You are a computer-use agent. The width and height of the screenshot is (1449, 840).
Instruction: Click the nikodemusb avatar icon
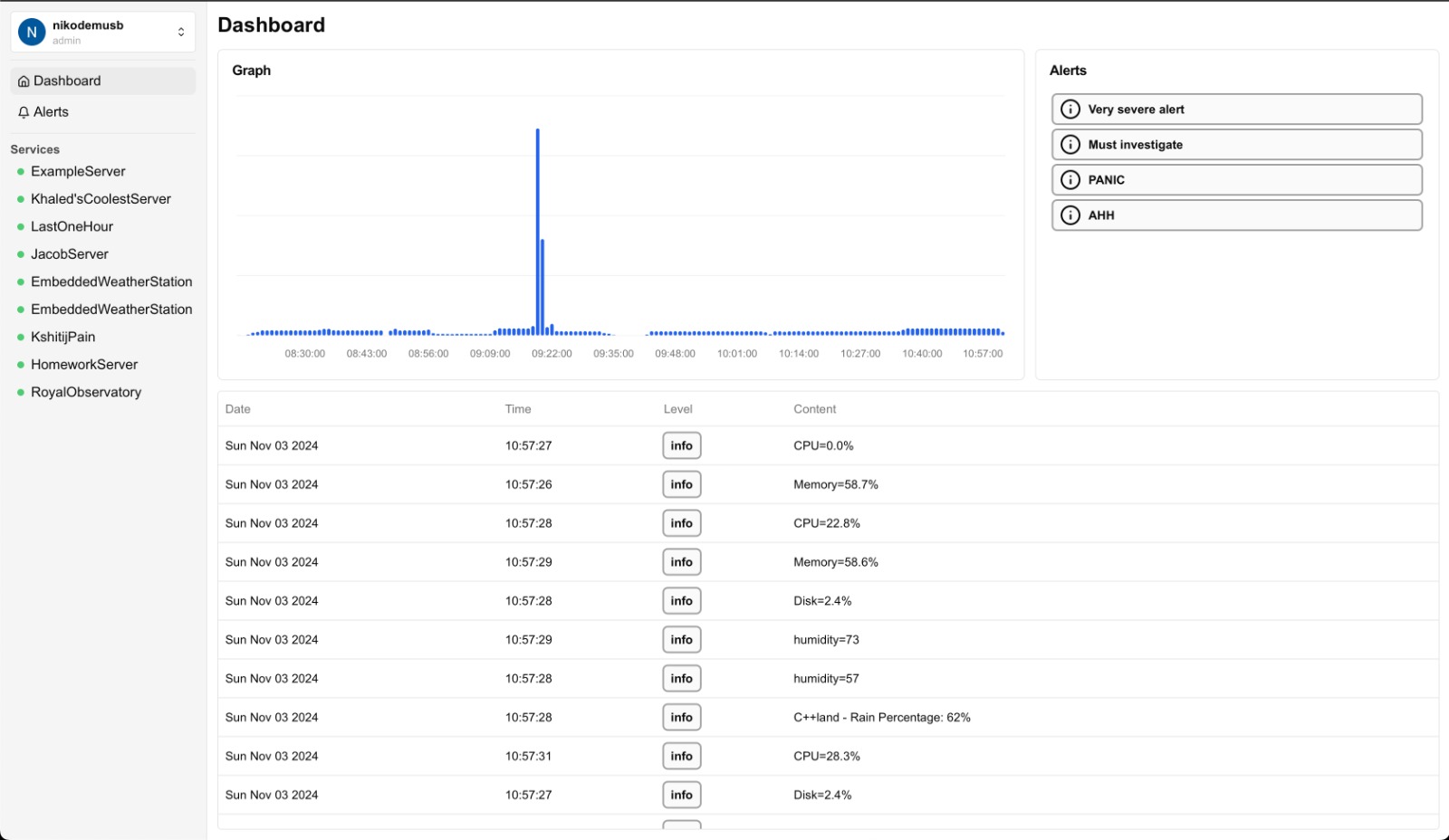32,33
